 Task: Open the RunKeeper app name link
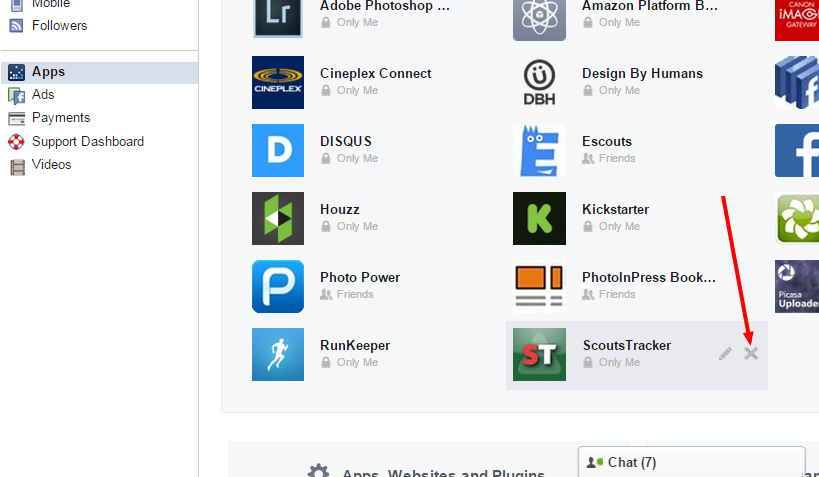(355, 345)
